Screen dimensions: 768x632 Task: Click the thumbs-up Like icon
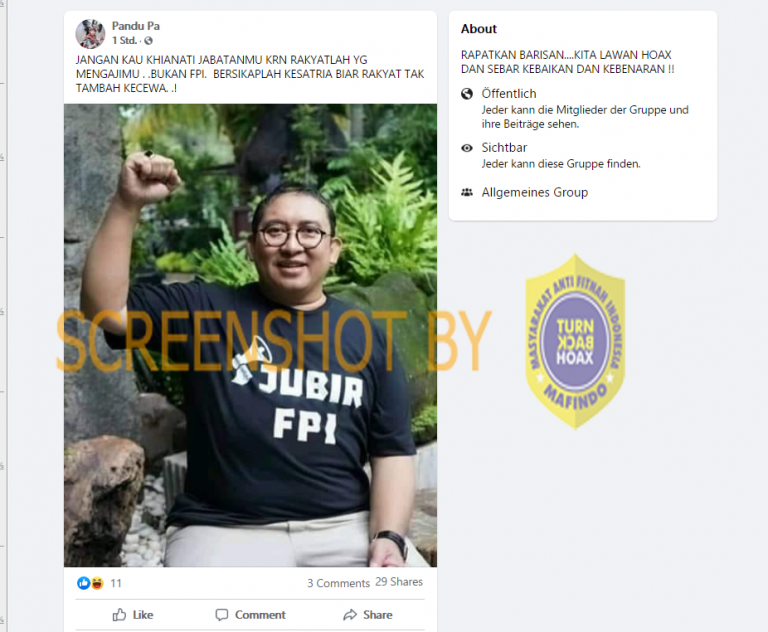(x=119, y=614)
